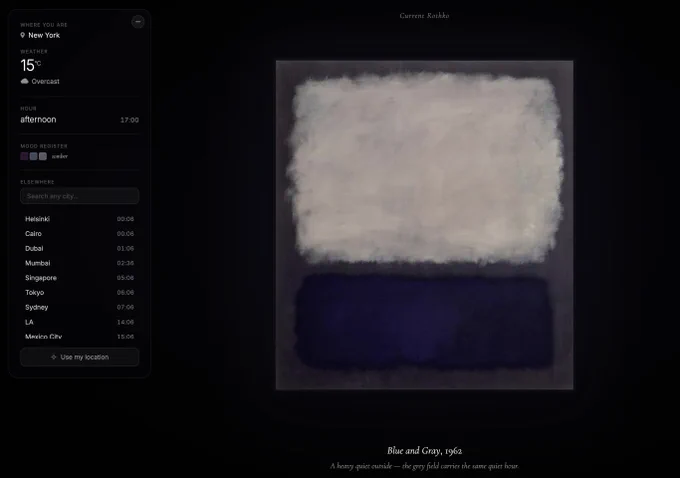This screenshot has height=478, width=680.
Task: Choose Dubai in the Elsewhere list
Action: coord(79,249)
